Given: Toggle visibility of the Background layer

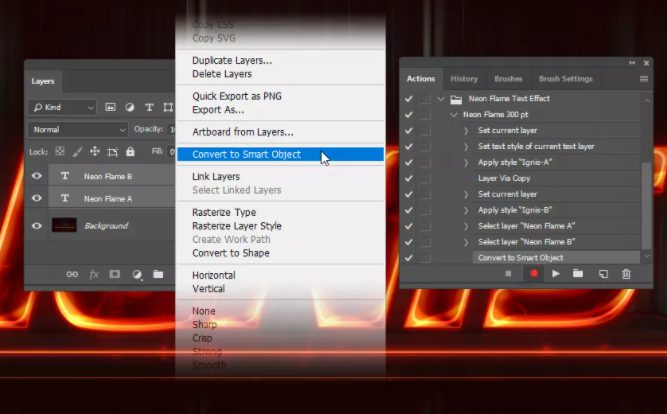Looking at the screenshot, I should coord(38,226).
